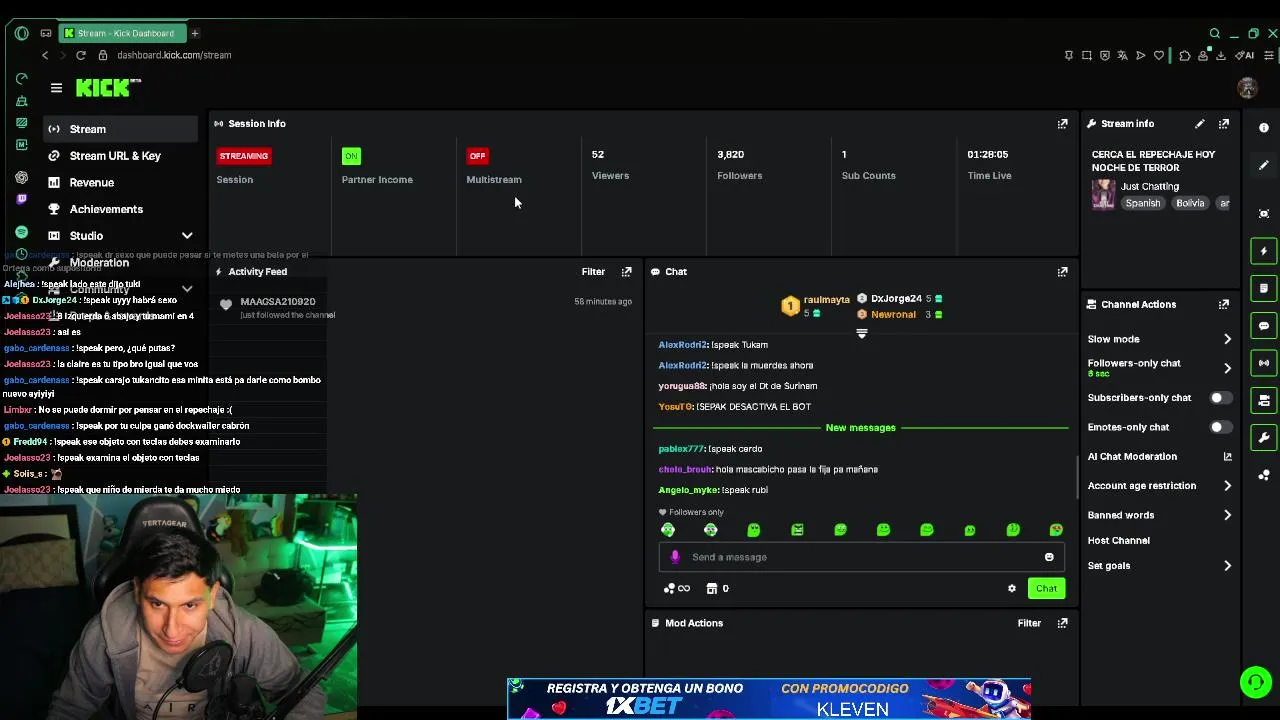Click the Just Chatting category thumbnail
The image size is (1280, 720).
(x=1103, y=194)
